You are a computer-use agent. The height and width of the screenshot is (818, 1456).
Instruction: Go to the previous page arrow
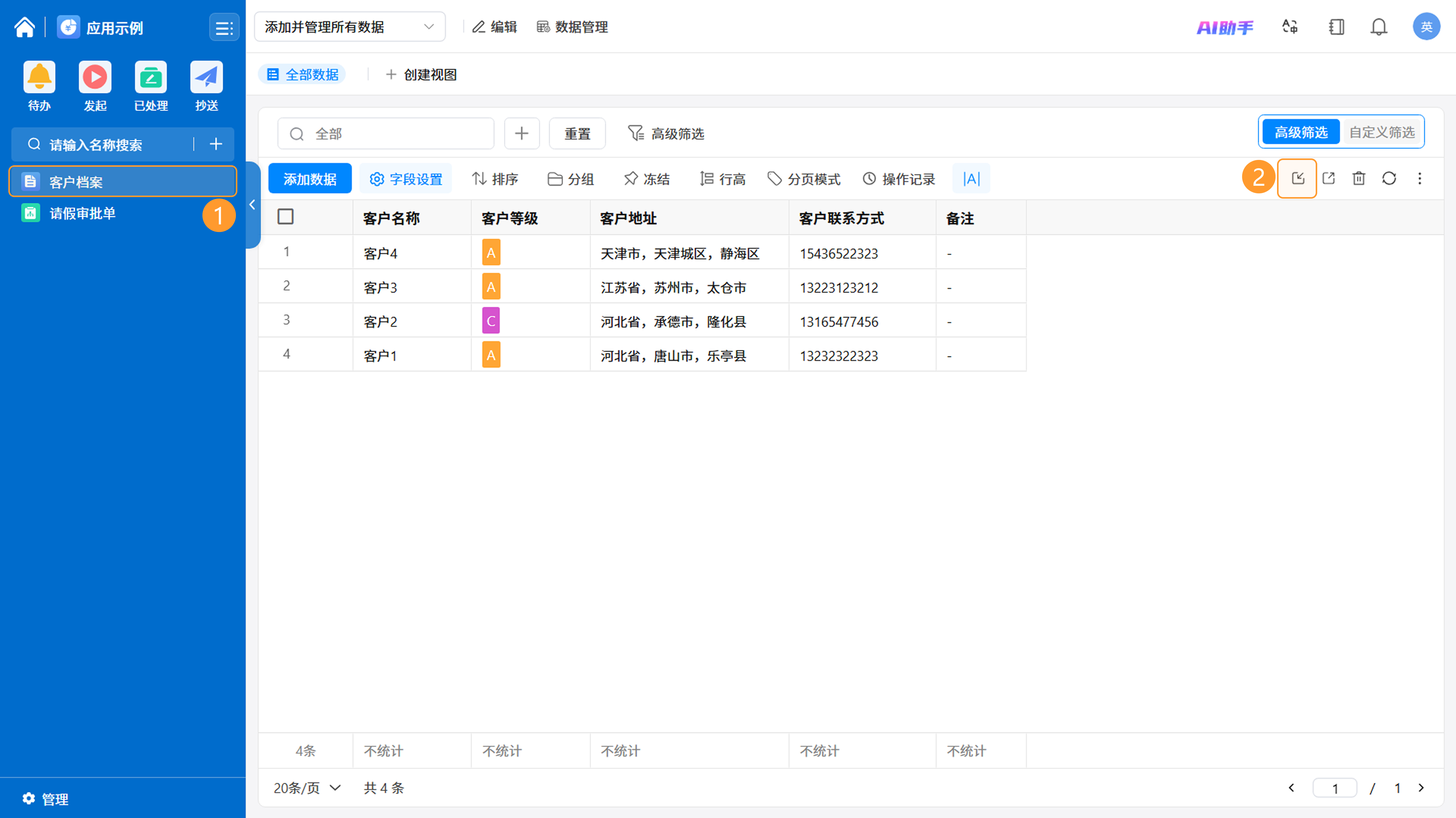pos(1291,788)
